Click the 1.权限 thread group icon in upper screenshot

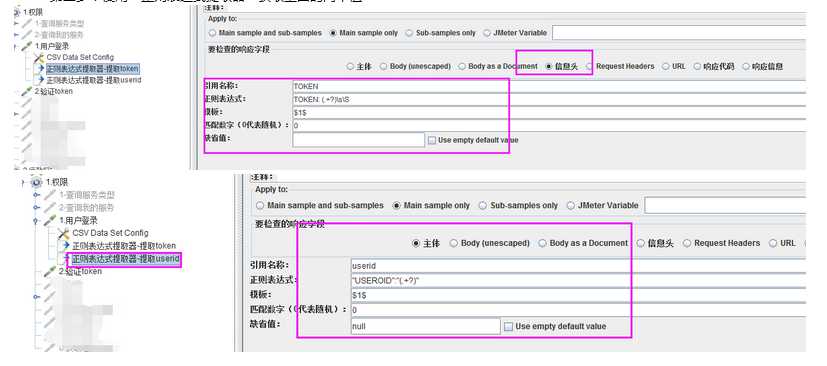18,12
